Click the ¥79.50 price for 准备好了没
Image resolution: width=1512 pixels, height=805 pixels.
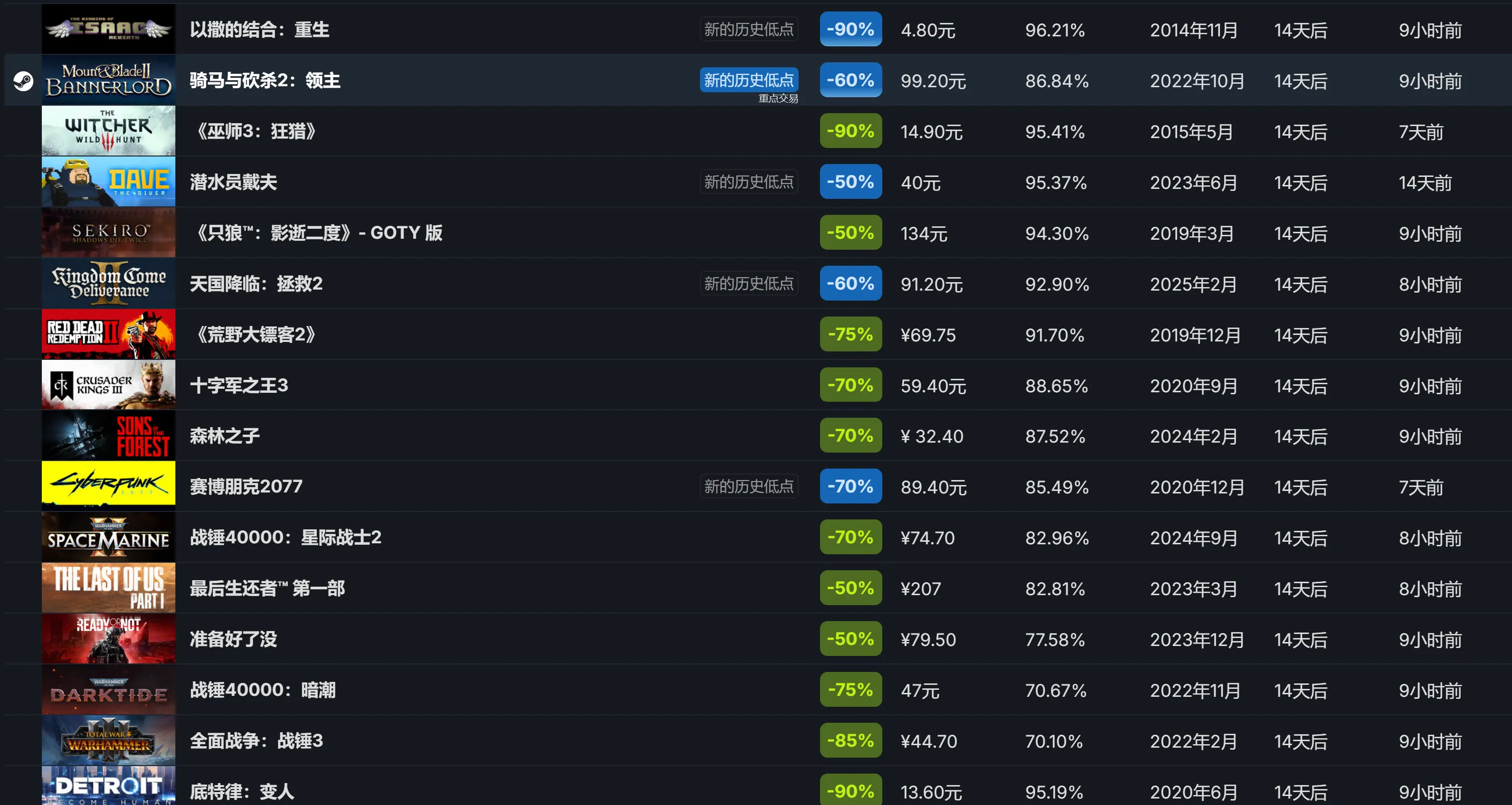pyautogui.click(x=928, y=640)
